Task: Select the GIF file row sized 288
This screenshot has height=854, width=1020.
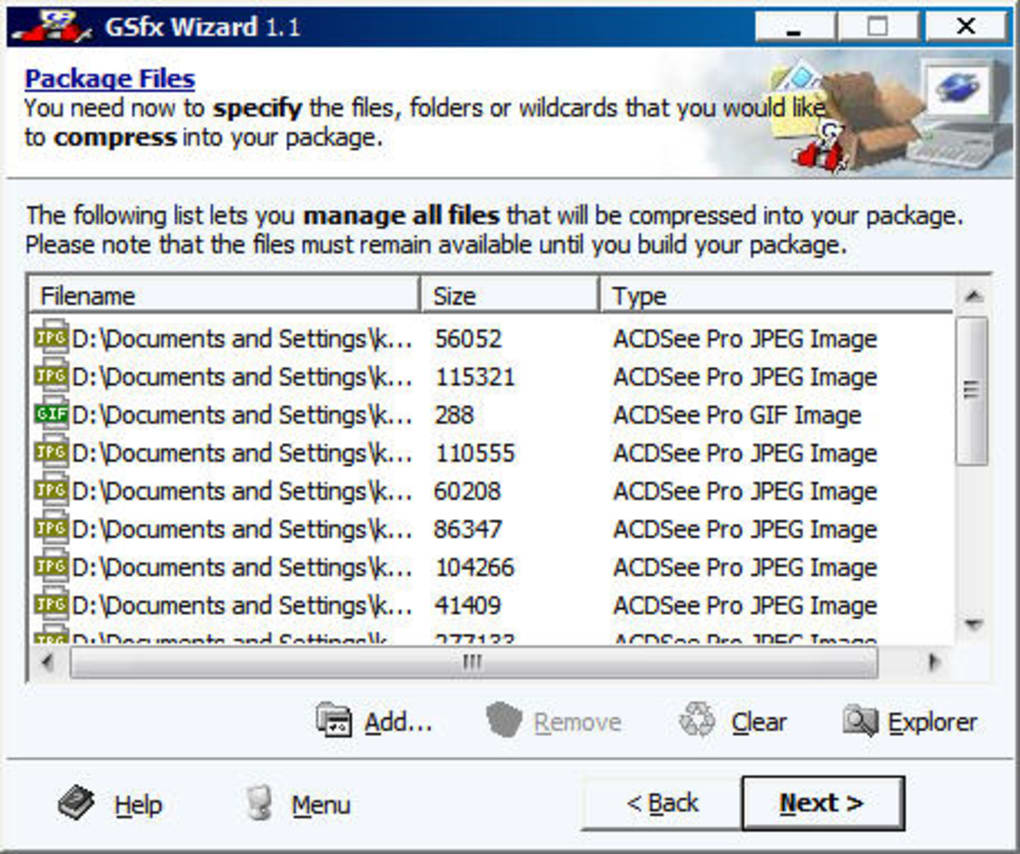Action: (x=492, y=414)
